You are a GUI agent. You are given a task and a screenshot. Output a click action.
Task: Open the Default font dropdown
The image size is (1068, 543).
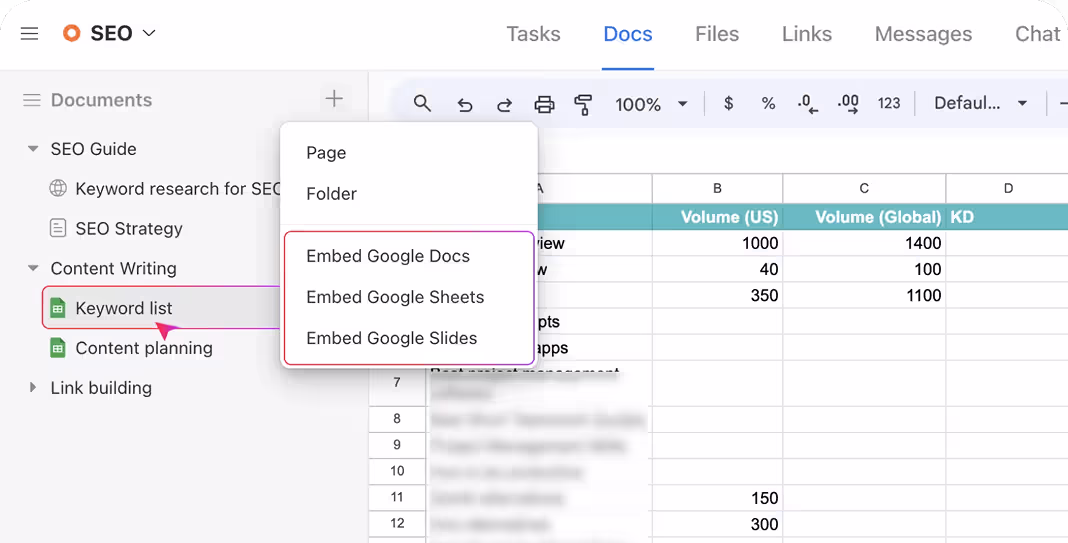tap(980, 103)
